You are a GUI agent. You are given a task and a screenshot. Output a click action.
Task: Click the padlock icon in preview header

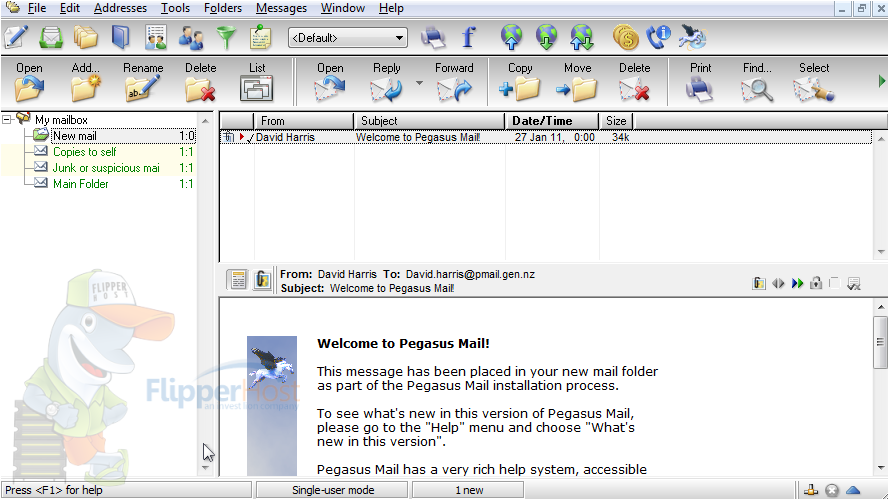click(x=816, y=283)
